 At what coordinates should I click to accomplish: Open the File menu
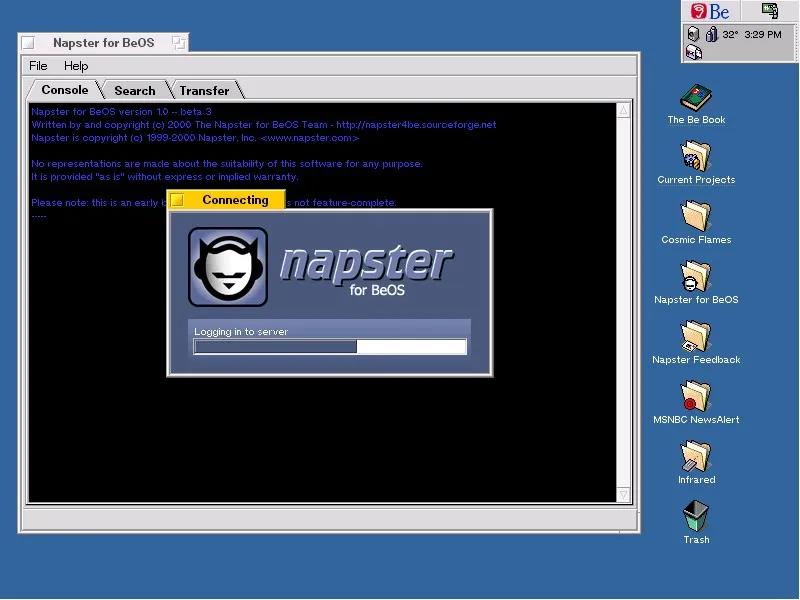38,66
